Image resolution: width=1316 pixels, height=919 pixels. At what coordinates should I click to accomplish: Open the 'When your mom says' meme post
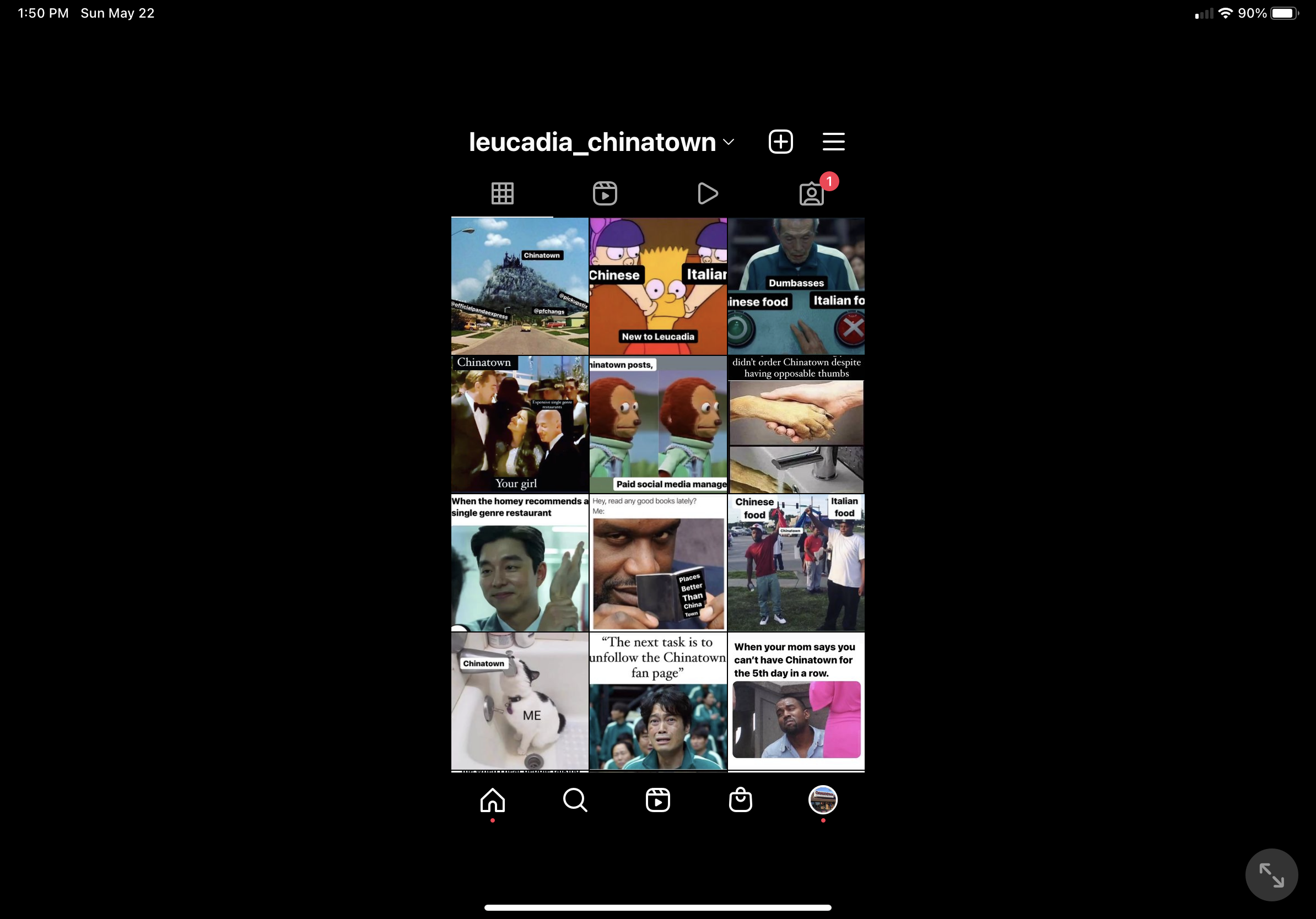pos(796,701)
